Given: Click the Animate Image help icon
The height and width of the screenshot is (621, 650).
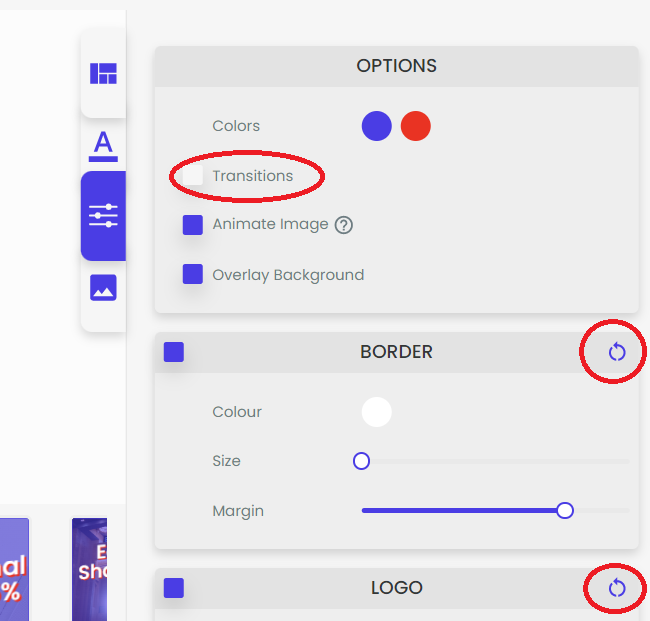Looking at the screenshot, I should 344,225.
